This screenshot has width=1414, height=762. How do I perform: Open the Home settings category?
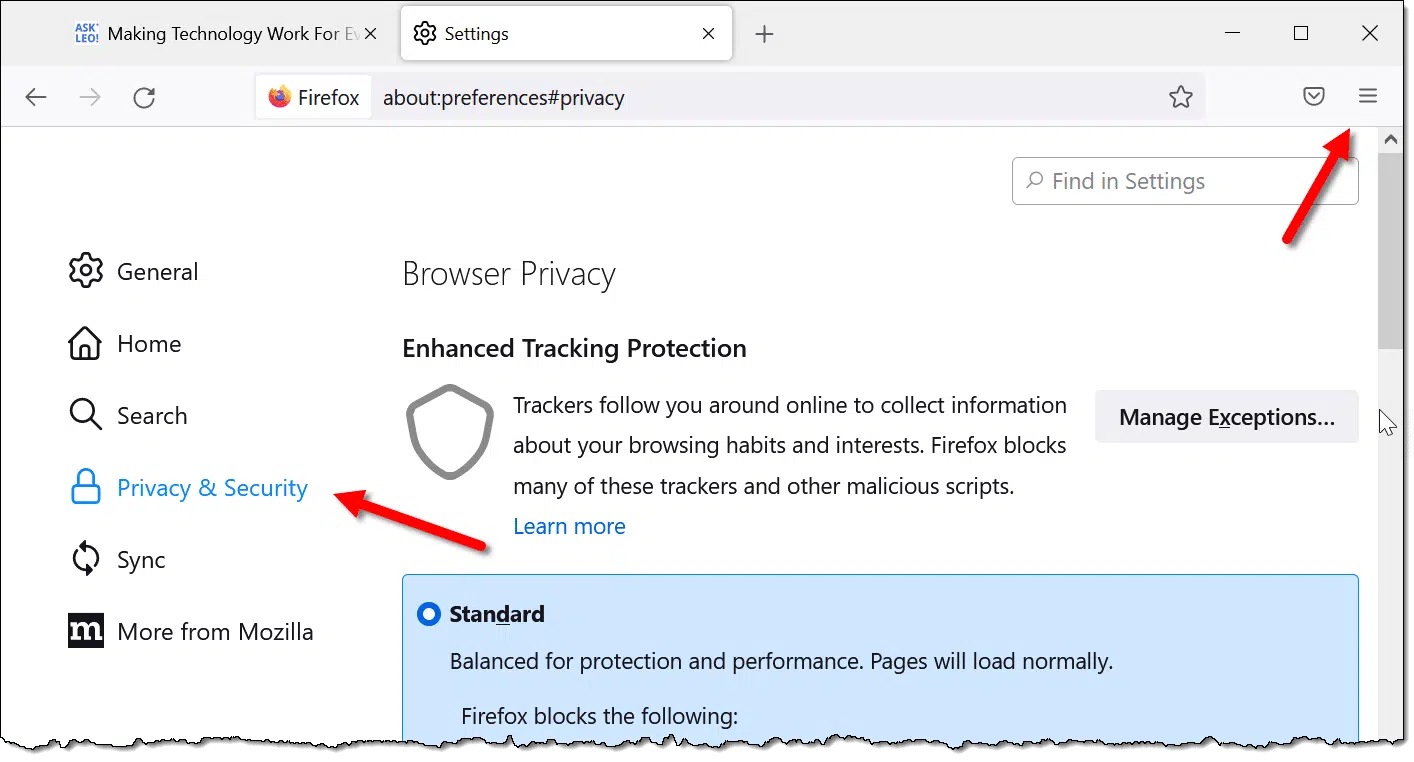coord(125,343)
